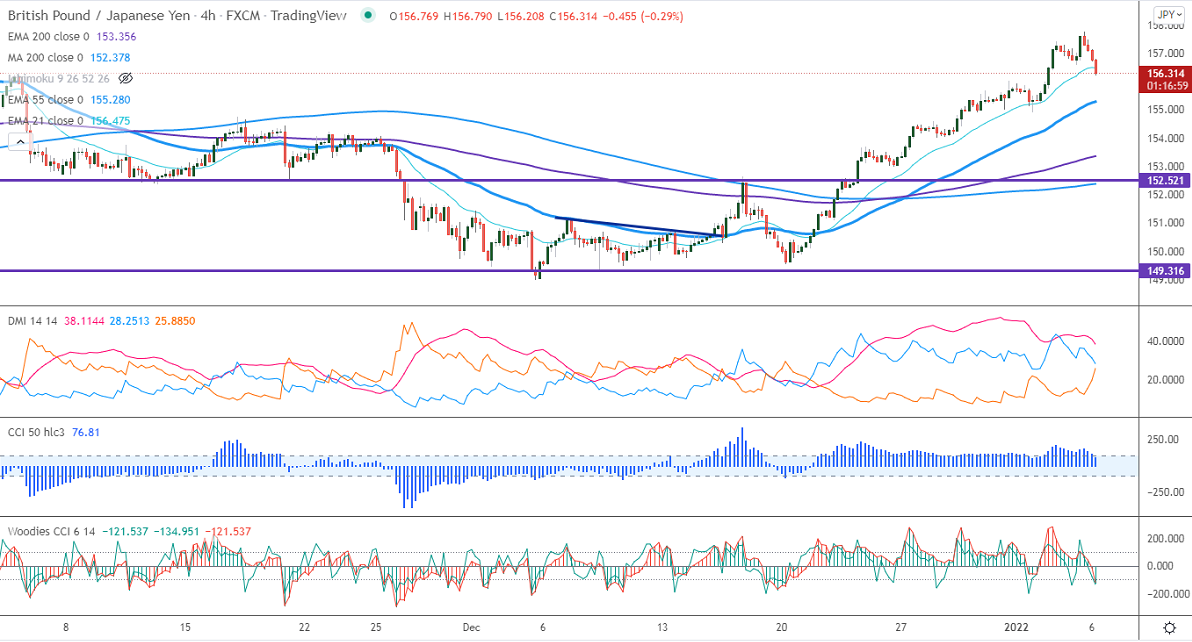The height and width of the screenshot is (642, 1192).
Task: Select the EMA 200 close 0 legend
Action: click(x=49, y=36)
